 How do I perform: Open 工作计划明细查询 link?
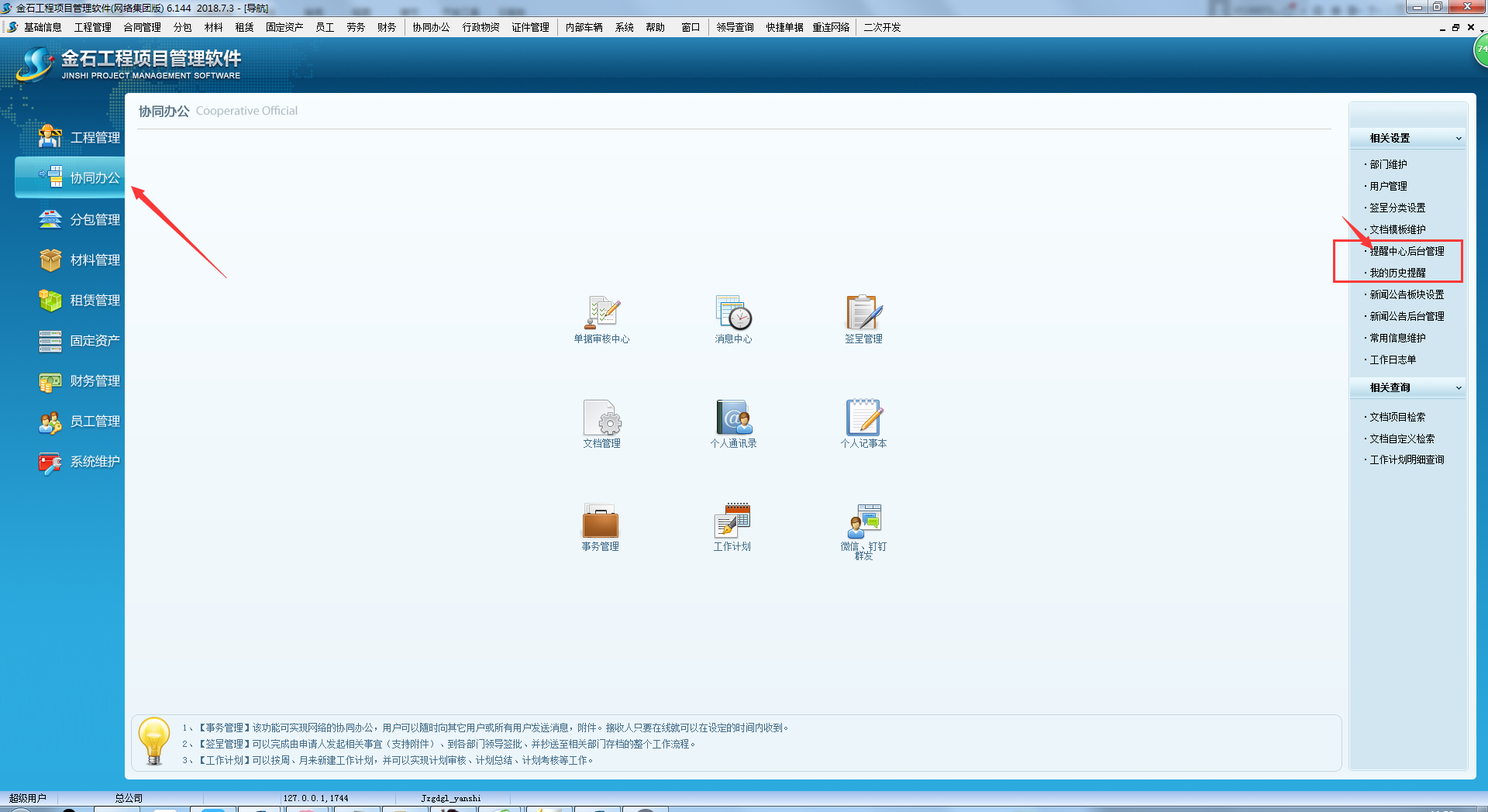tap(1407, 459)
